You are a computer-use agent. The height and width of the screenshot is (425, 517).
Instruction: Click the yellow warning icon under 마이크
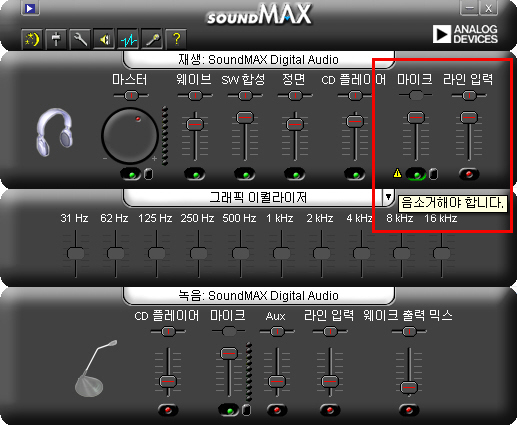pos(397,173)
